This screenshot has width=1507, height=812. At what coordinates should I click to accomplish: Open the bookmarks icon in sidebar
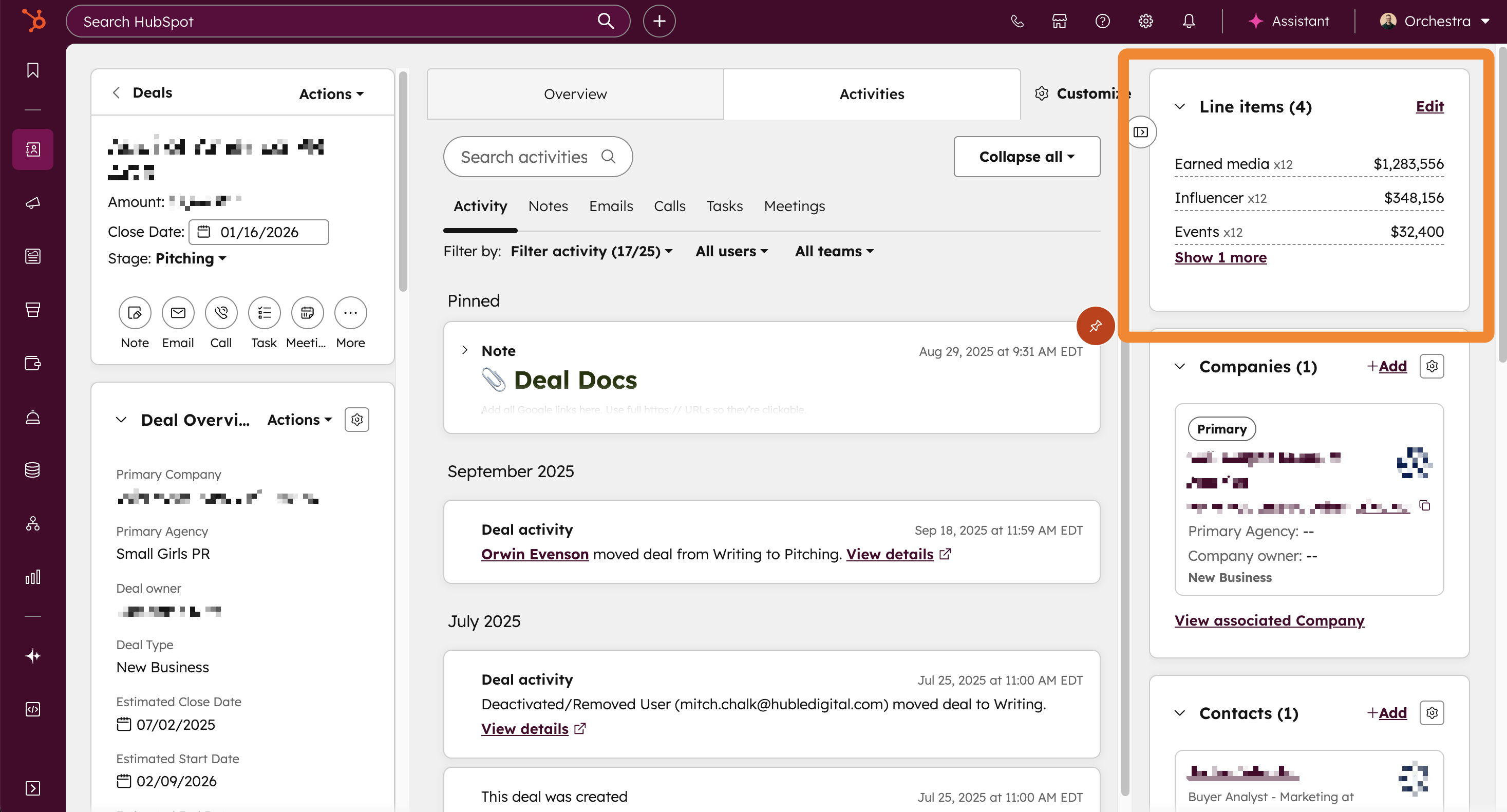click(33, 70)
